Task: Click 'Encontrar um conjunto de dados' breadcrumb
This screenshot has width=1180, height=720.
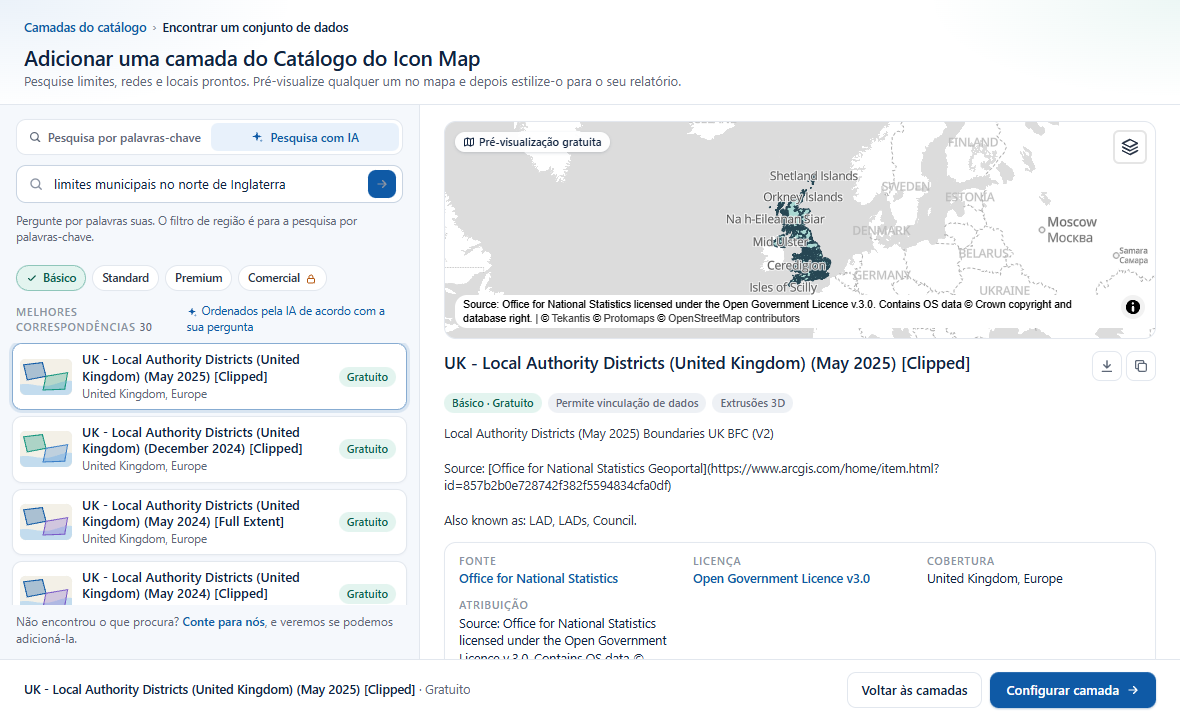Action: pyautogui.click(x=255, y=28)
